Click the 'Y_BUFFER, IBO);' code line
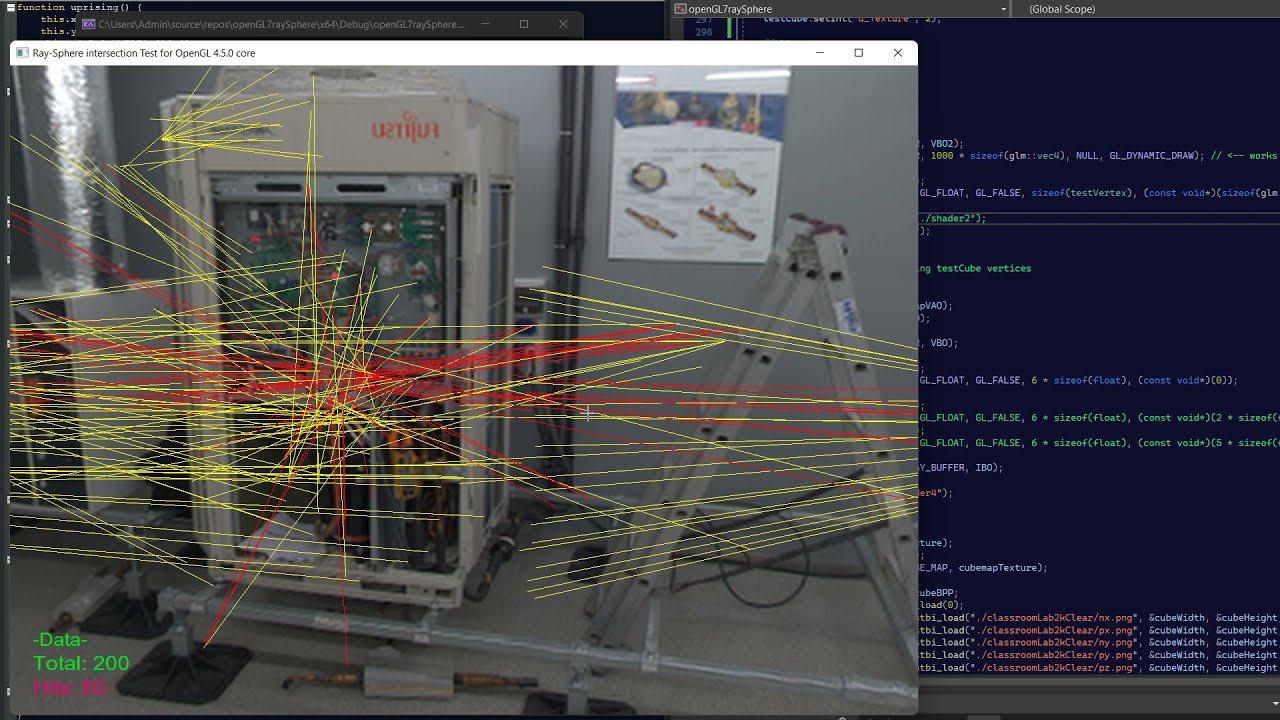The width and height of the screenshot is (1280, 720). [961, 467]
